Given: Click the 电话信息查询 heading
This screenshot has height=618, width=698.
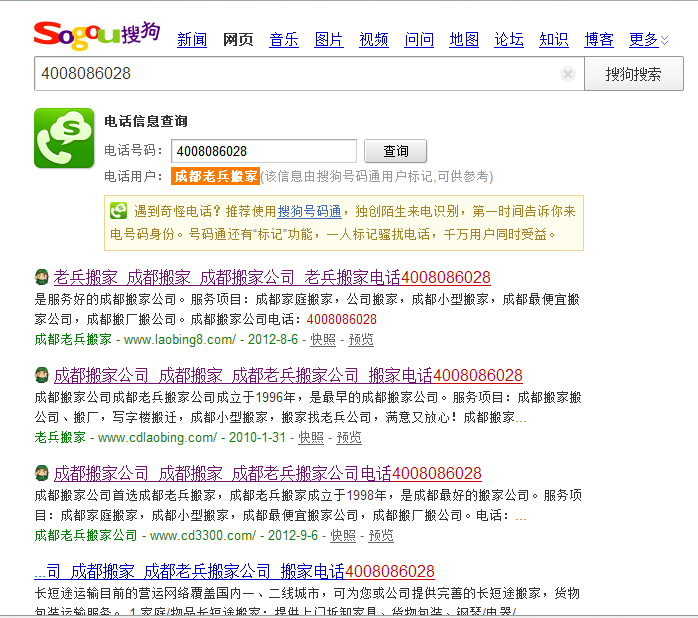Looking at the screenshot, I should [x=146, y=121].
